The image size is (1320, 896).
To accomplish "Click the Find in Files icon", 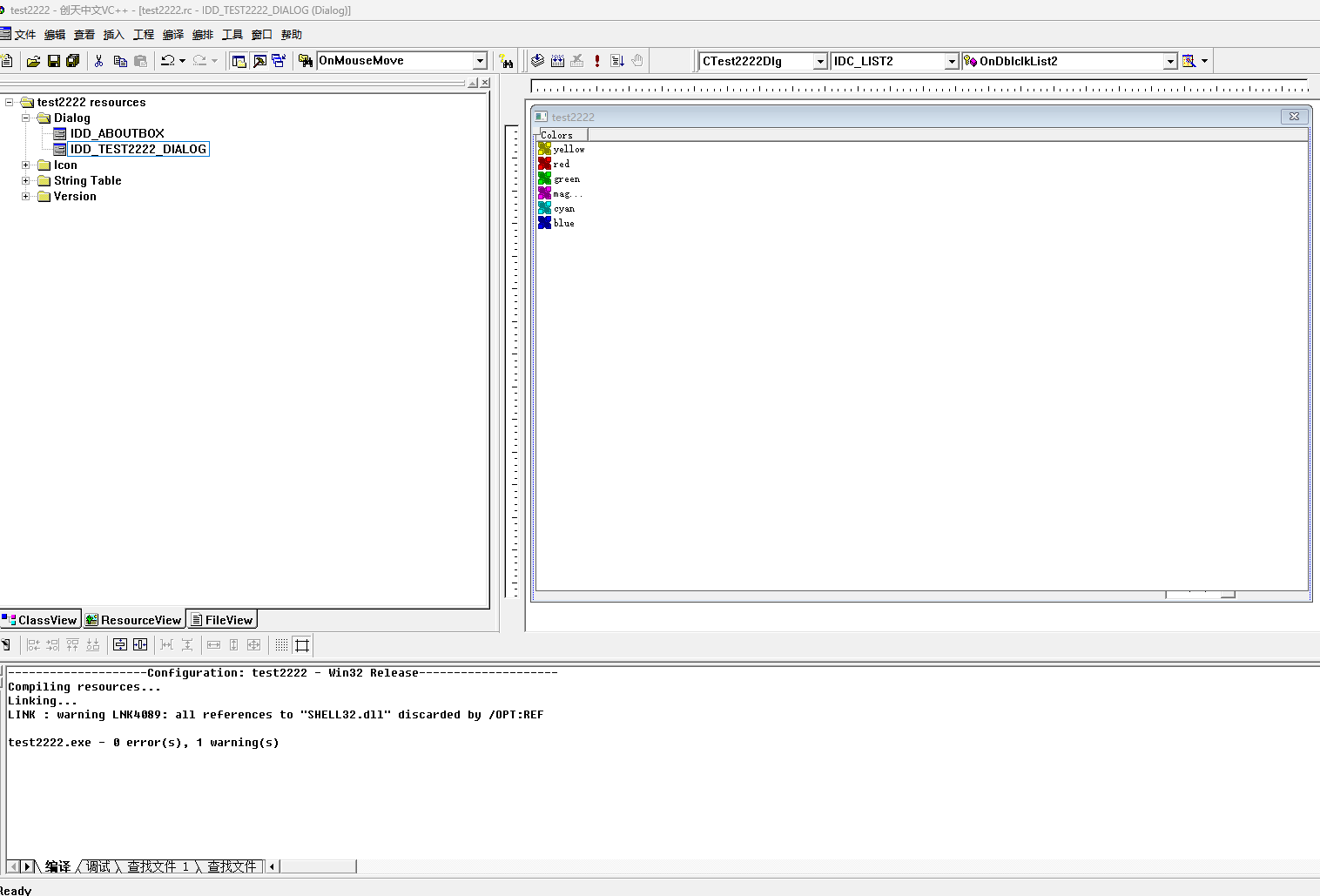I will tap(306, 61).
